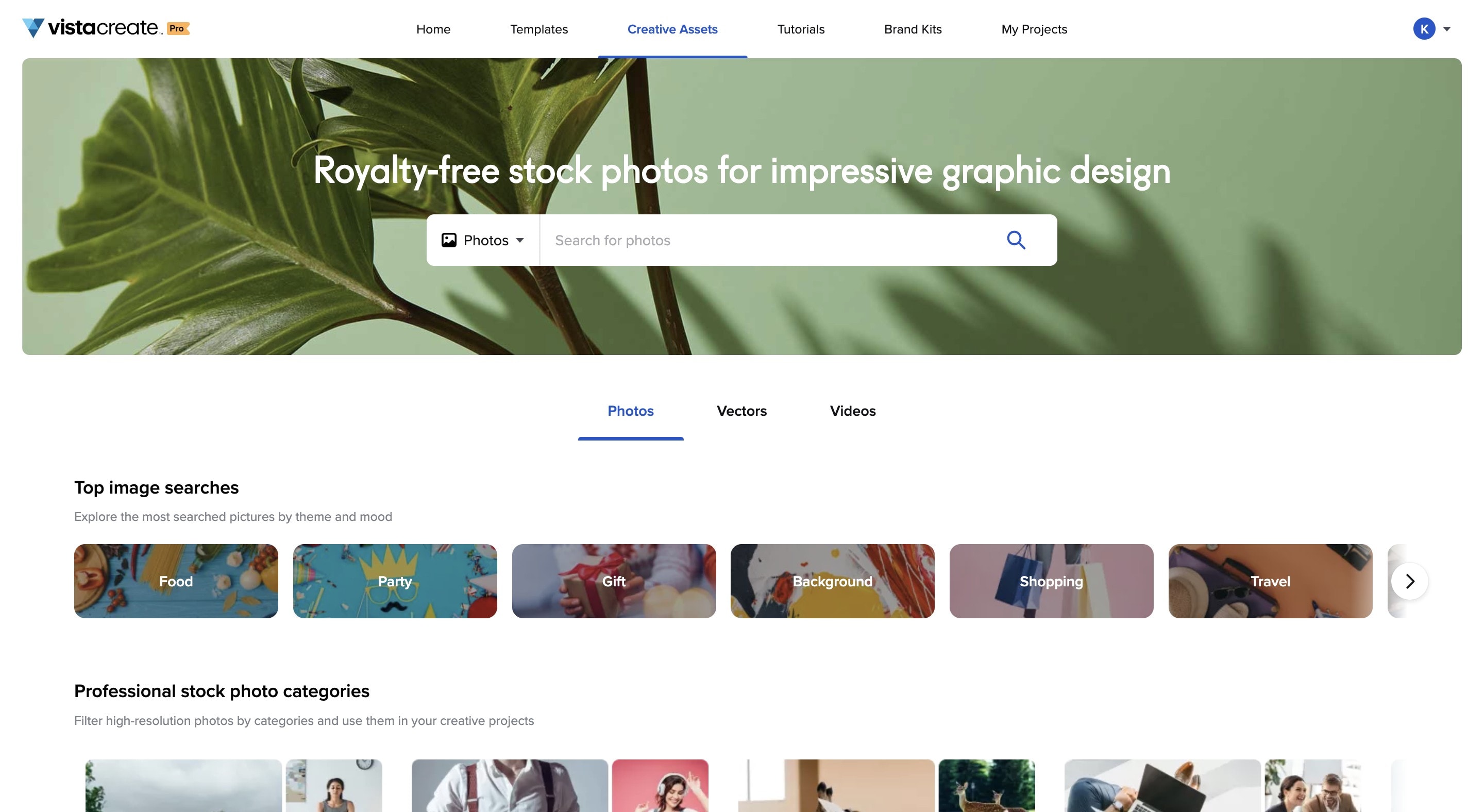Open Brand Kits from top navigation
Screen dimensions: 1484x812
(x=913, y=29)
